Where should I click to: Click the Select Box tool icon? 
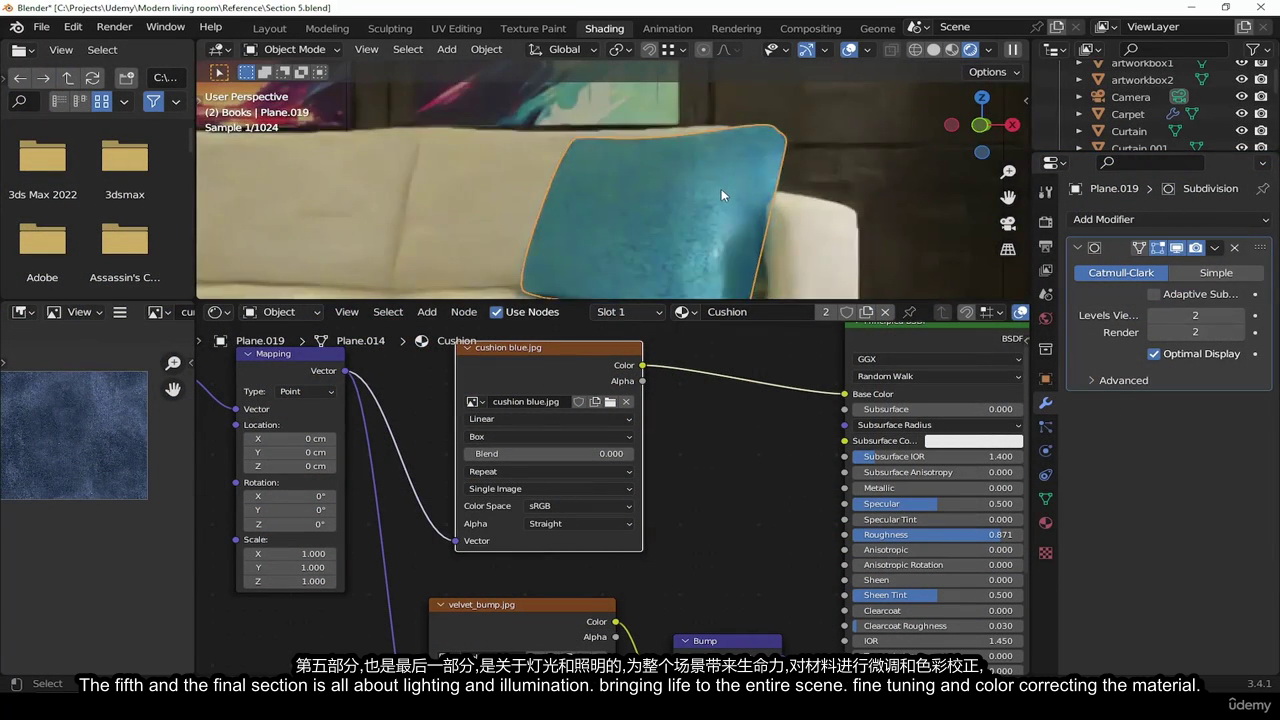pyautogui.click(x=219, y=72)
